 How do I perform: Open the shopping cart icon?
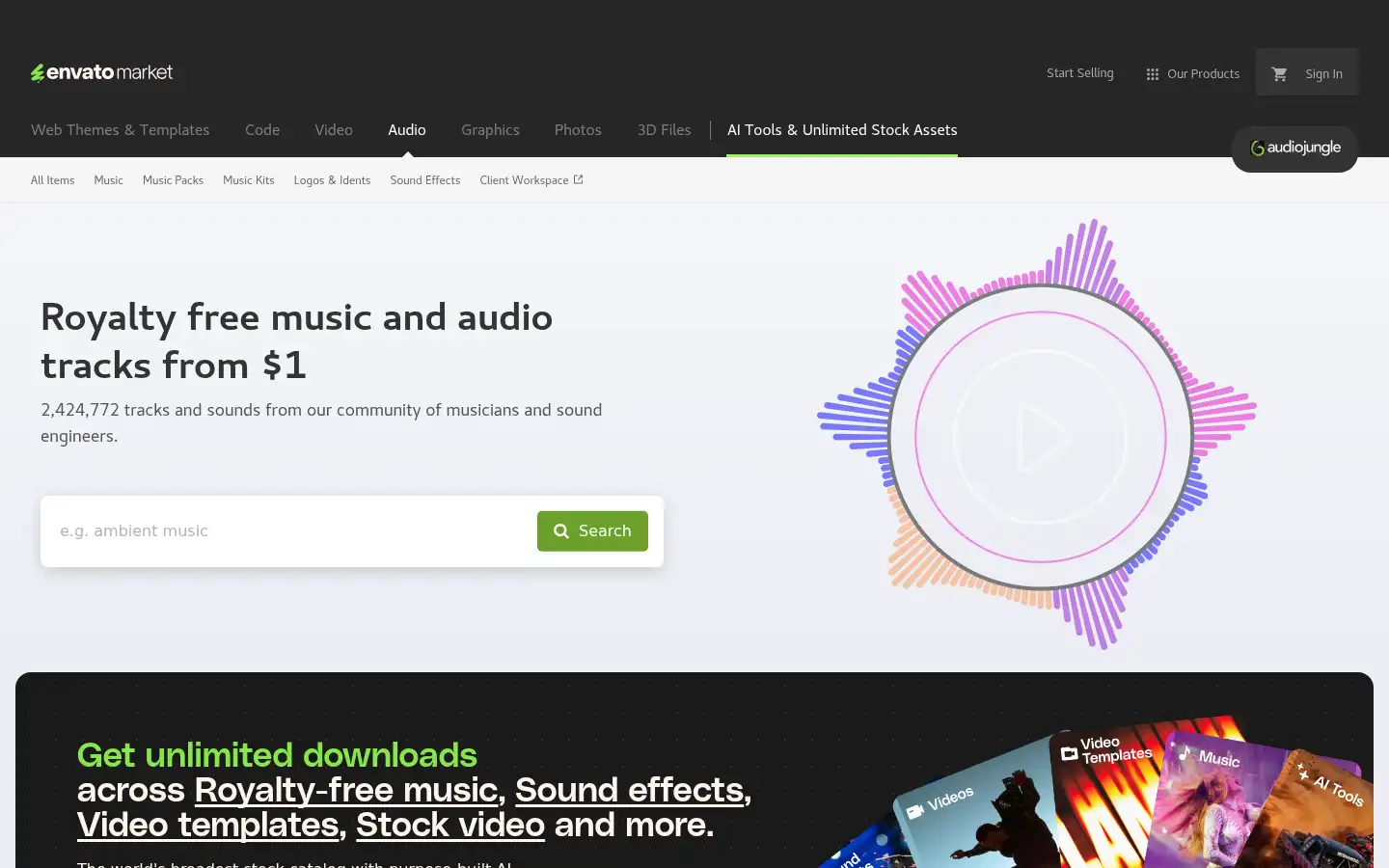click(1280, 73)
